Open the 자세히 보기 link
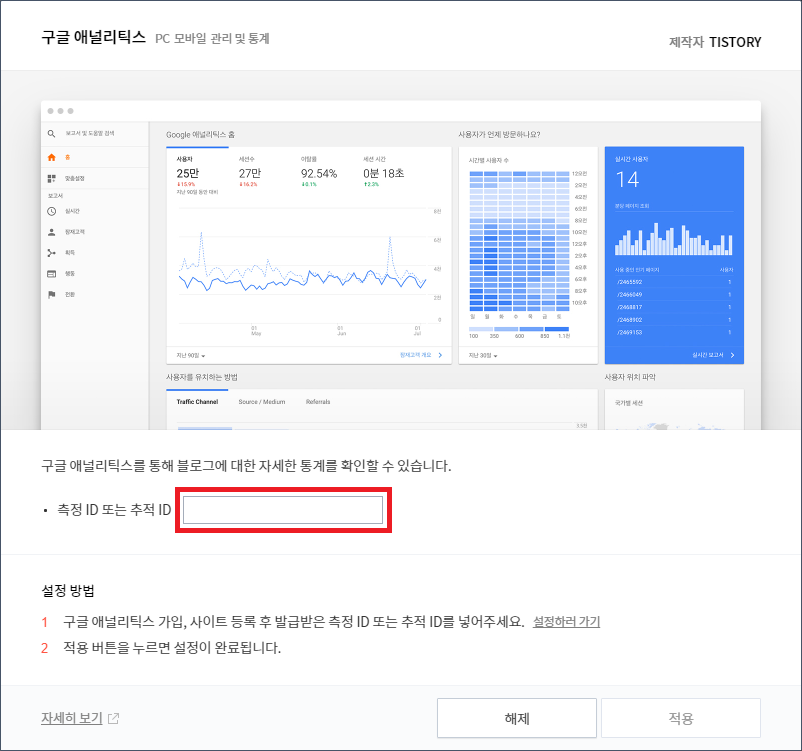Image resolution: width=802 pixels, height=751 pixels. [72, 718]
